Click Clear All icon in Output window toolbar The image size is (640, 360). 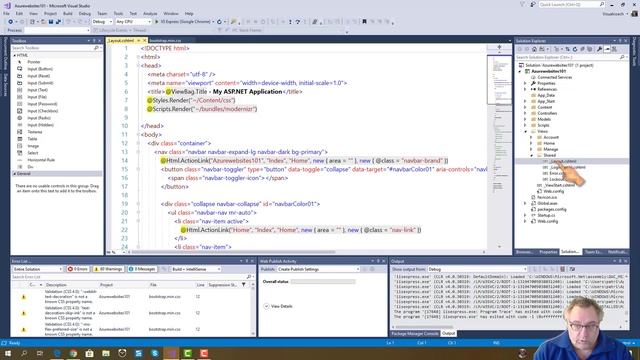[562, 269]
